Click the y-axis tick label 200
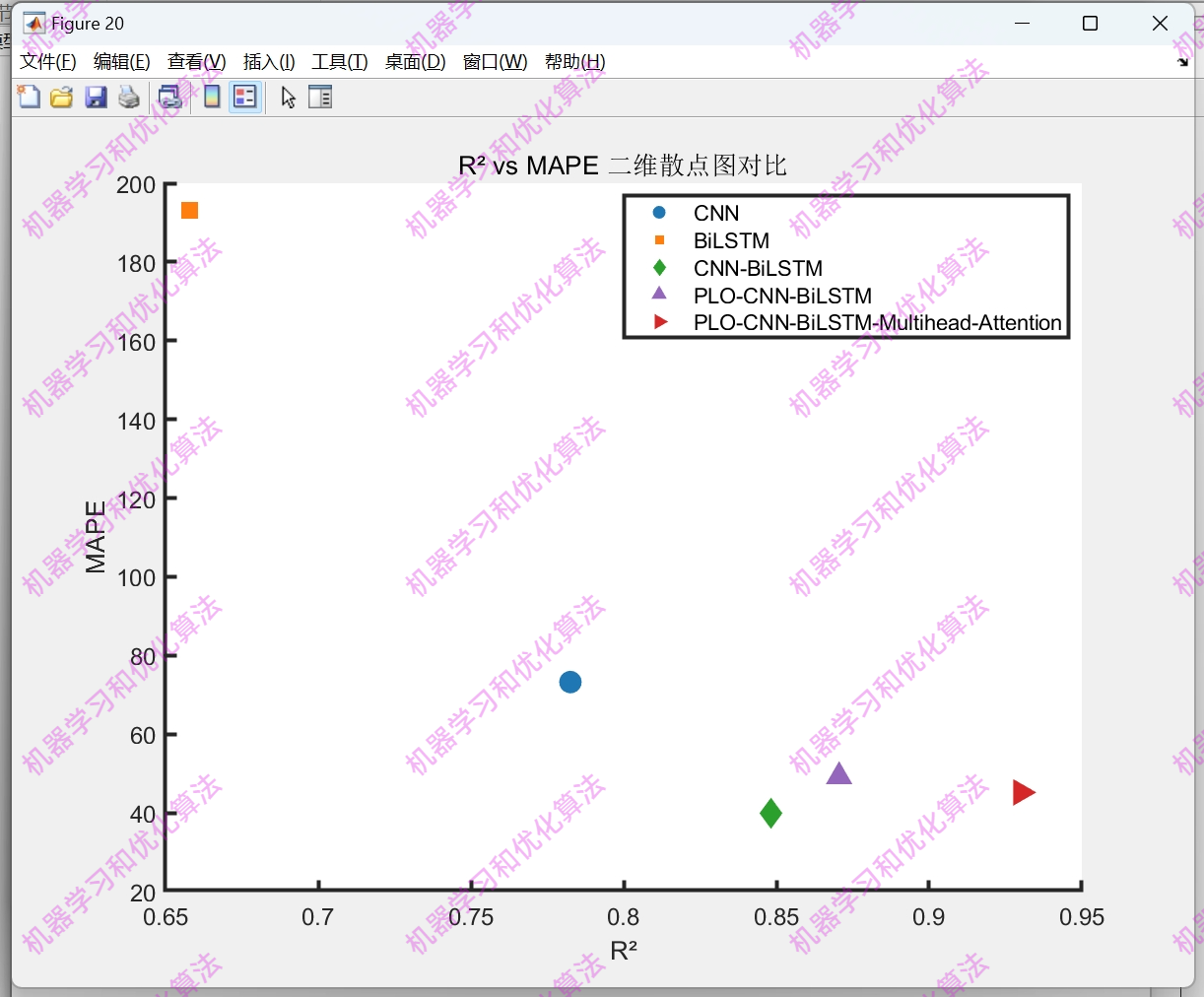 click(136, 185)
